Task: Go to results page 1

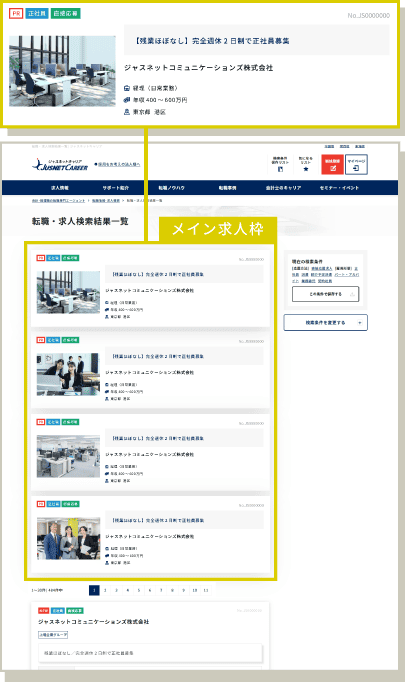Action: click(x=94, y=590)
